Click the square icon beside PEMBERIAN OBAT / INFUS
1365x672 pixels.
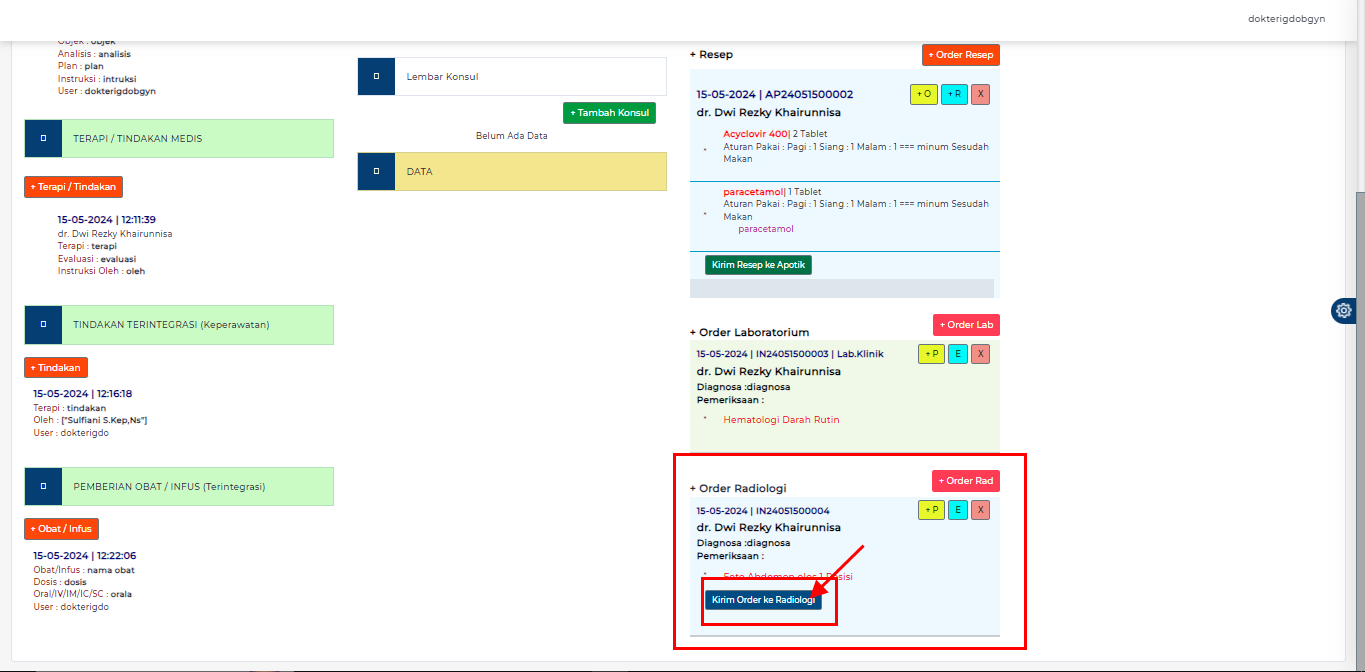point(43,487)
